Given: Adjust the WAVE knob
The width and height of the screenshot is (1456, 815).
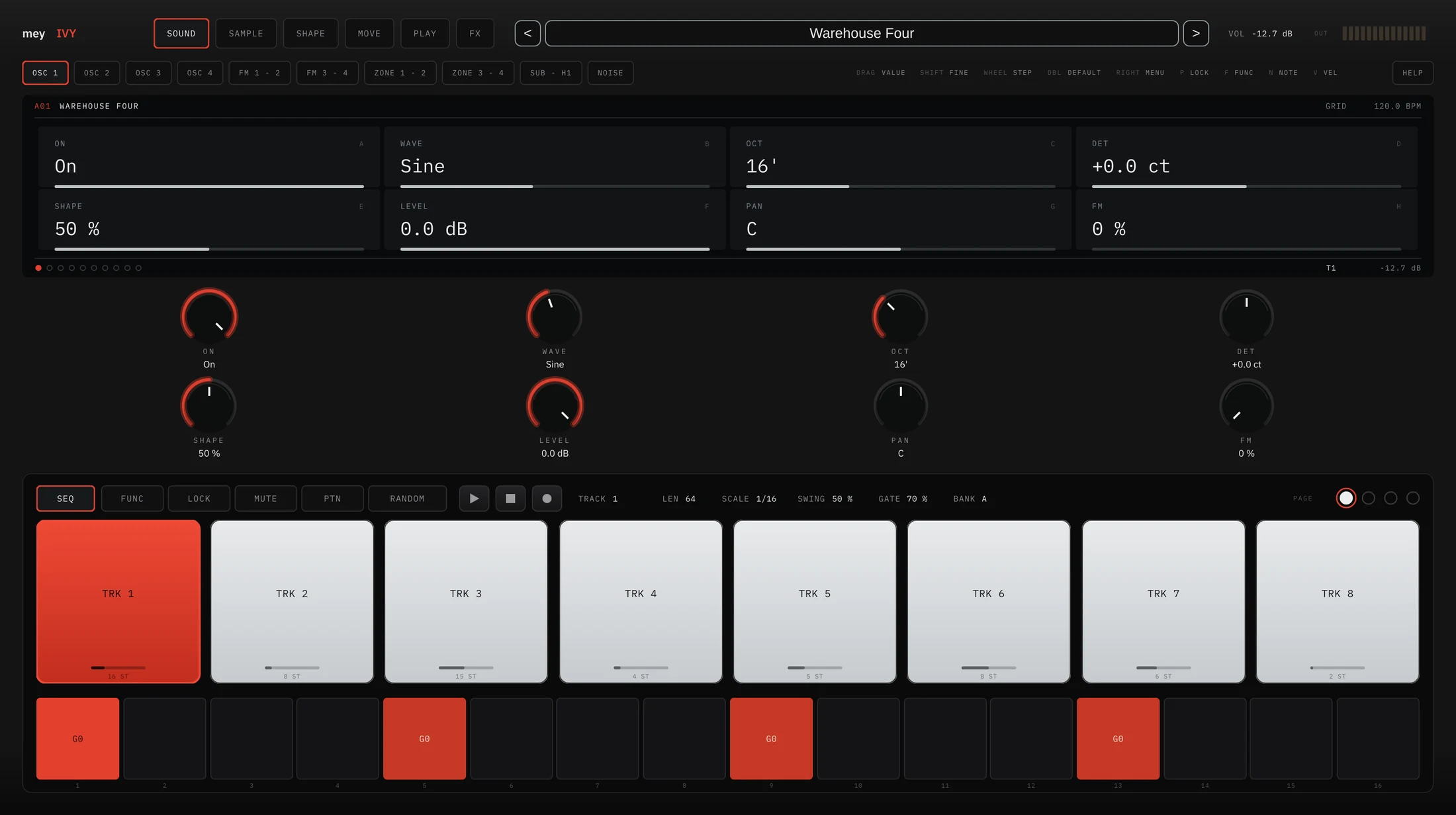Looking at the screenshot, I should point(555,316).
